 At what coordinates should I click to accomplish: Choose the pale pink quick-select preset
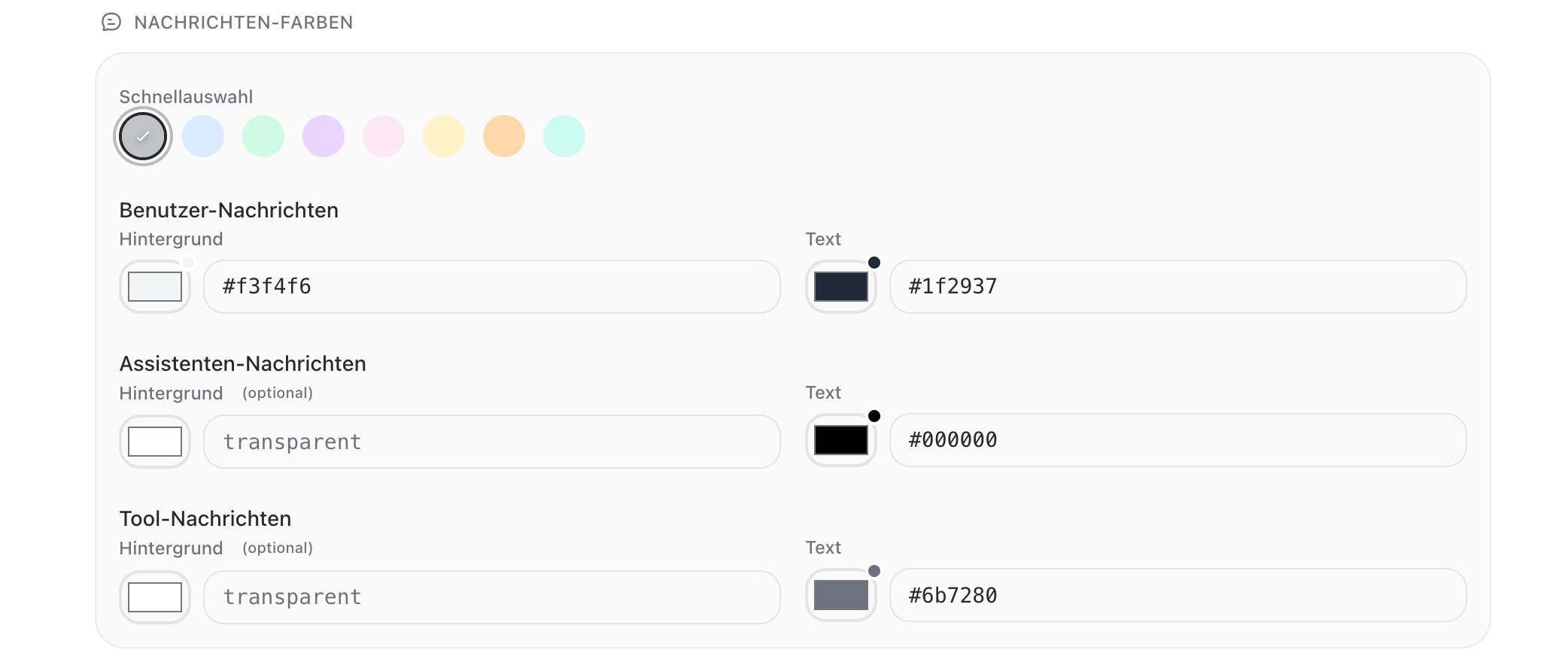(384, 136)
